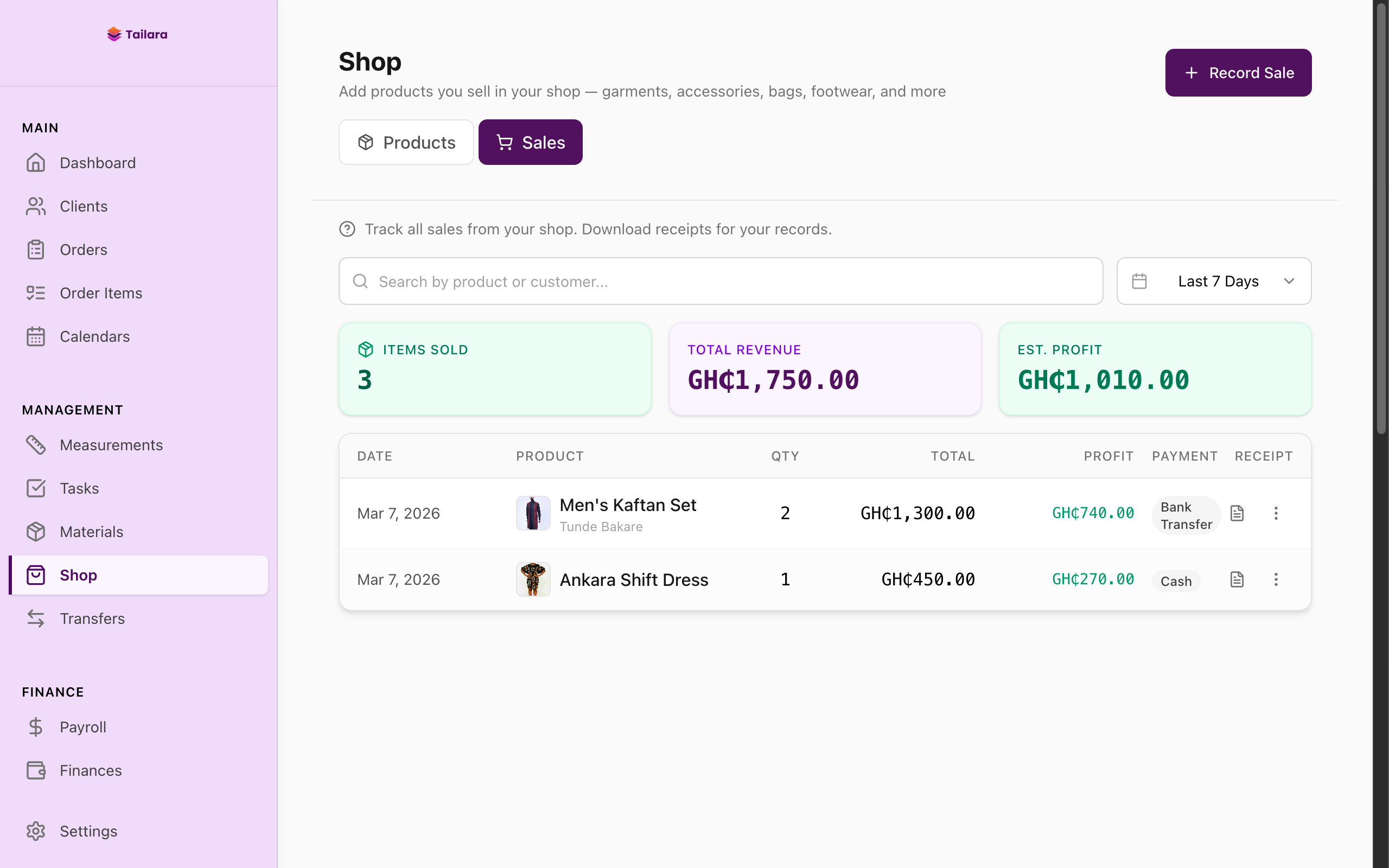The width and height of the screenshot is (1389, 868).
Task: Open Settings from the sidebar
Action: (x=88, y=831)
